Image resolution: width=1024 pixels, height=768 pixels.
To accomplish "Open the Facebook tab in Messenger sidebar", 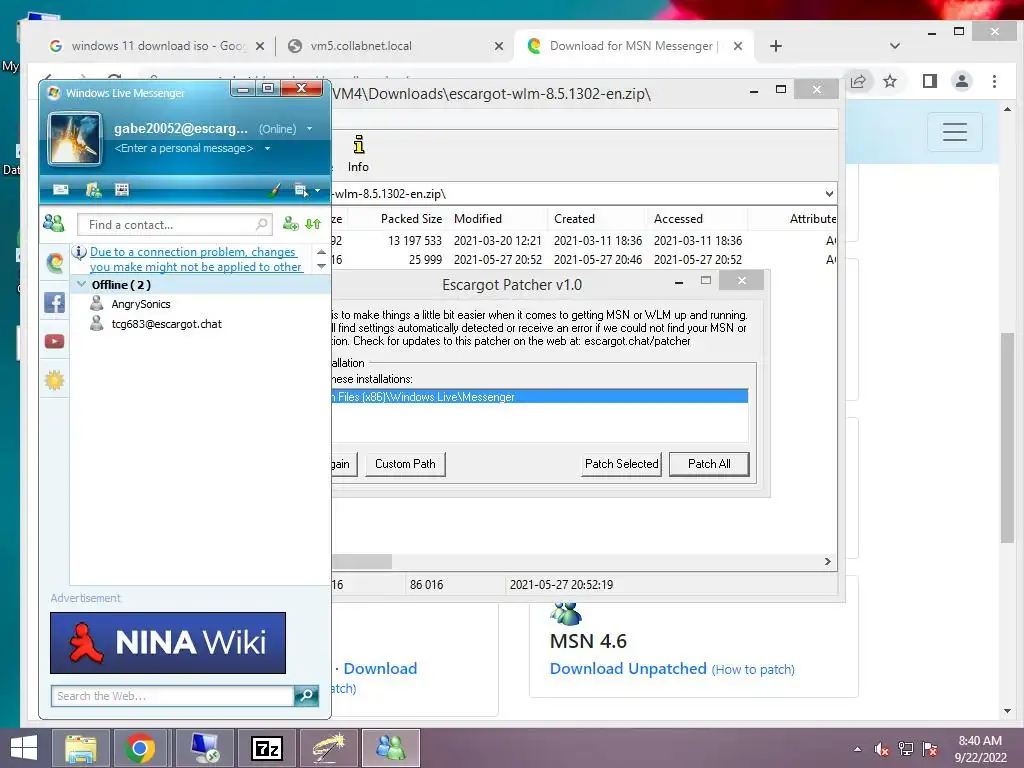I will (55, 302).
